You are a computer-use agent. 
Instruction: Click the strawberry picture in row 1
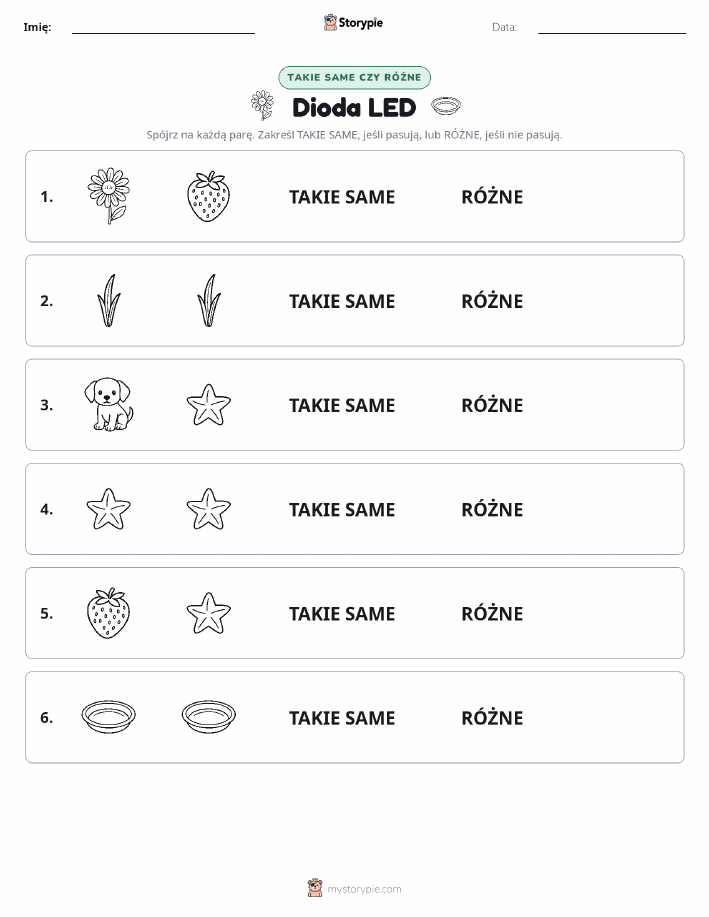coord(208,196)
